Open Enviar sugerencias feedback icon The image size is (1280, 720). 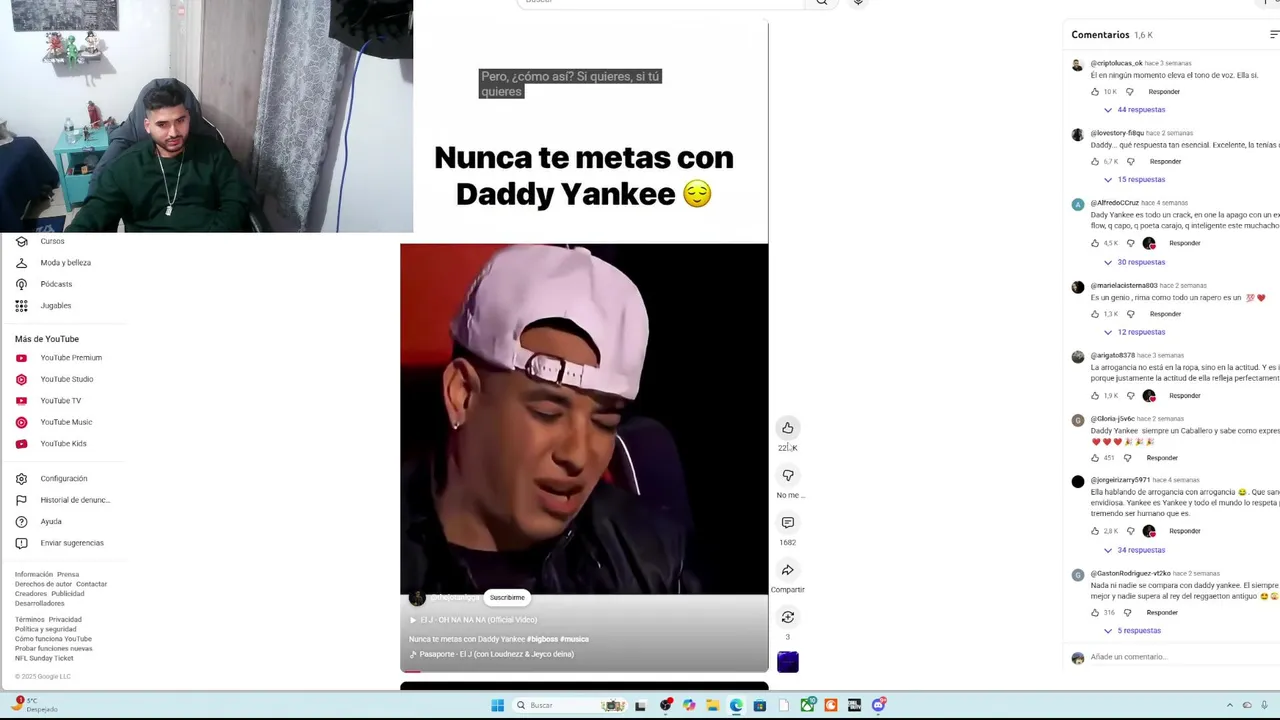(21, 543)
